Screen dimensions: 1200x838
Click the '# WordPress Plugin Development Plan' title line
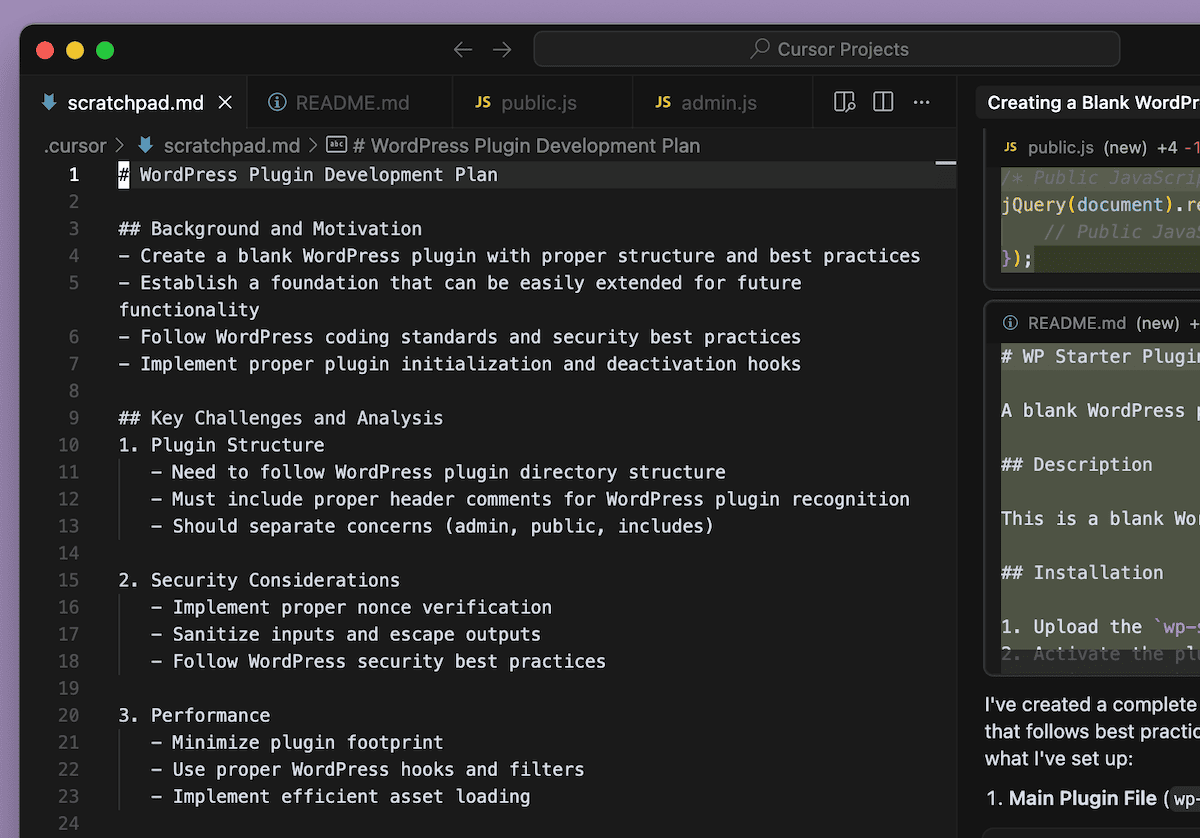click(308, 175)
